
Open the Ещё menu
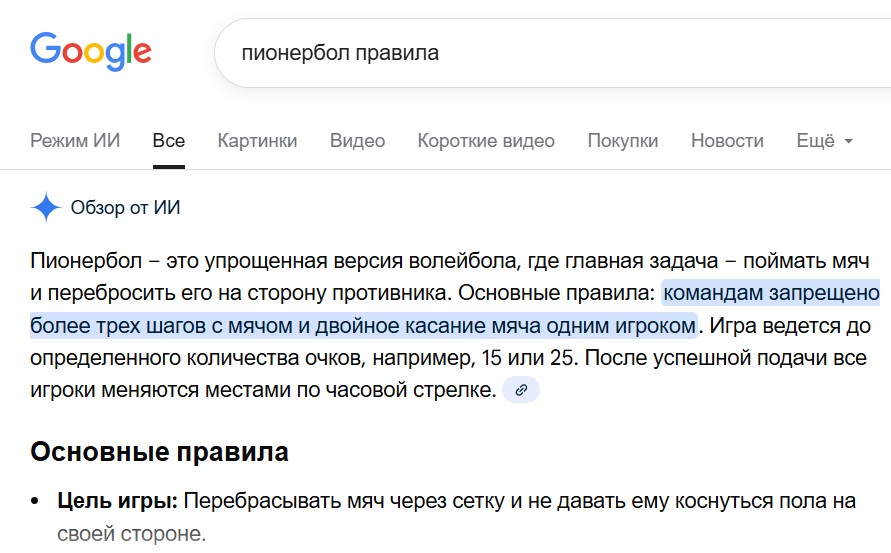tap(825, 140)
